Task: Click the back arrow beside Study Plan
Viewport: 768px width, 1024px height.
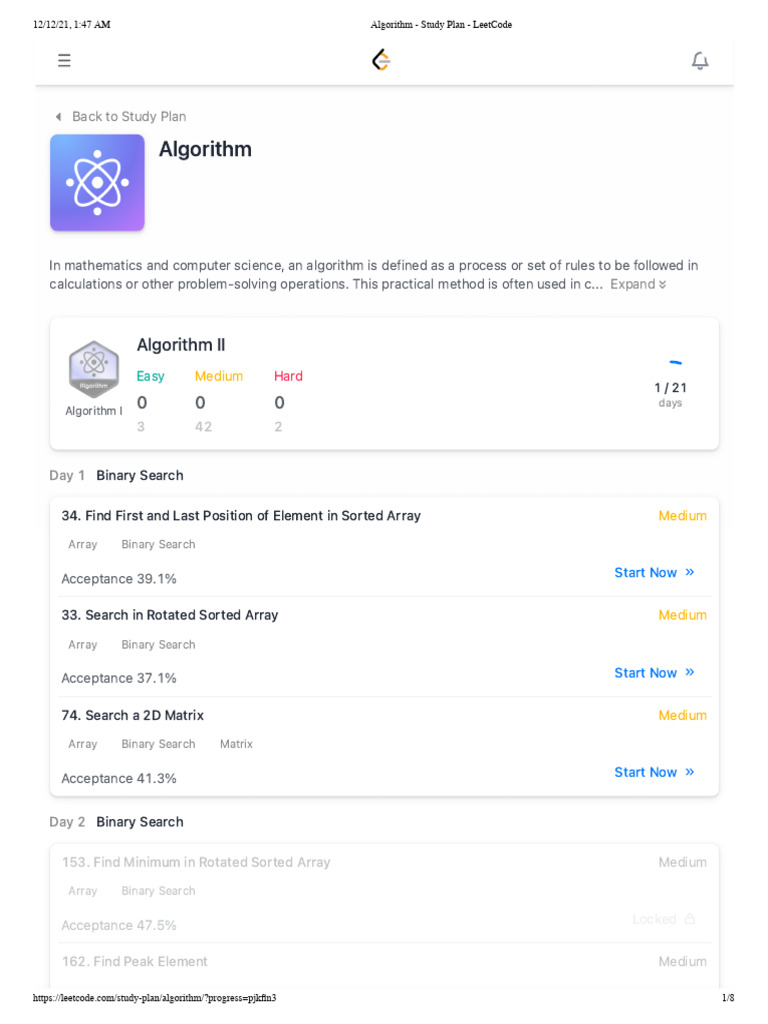Action: 58,117
